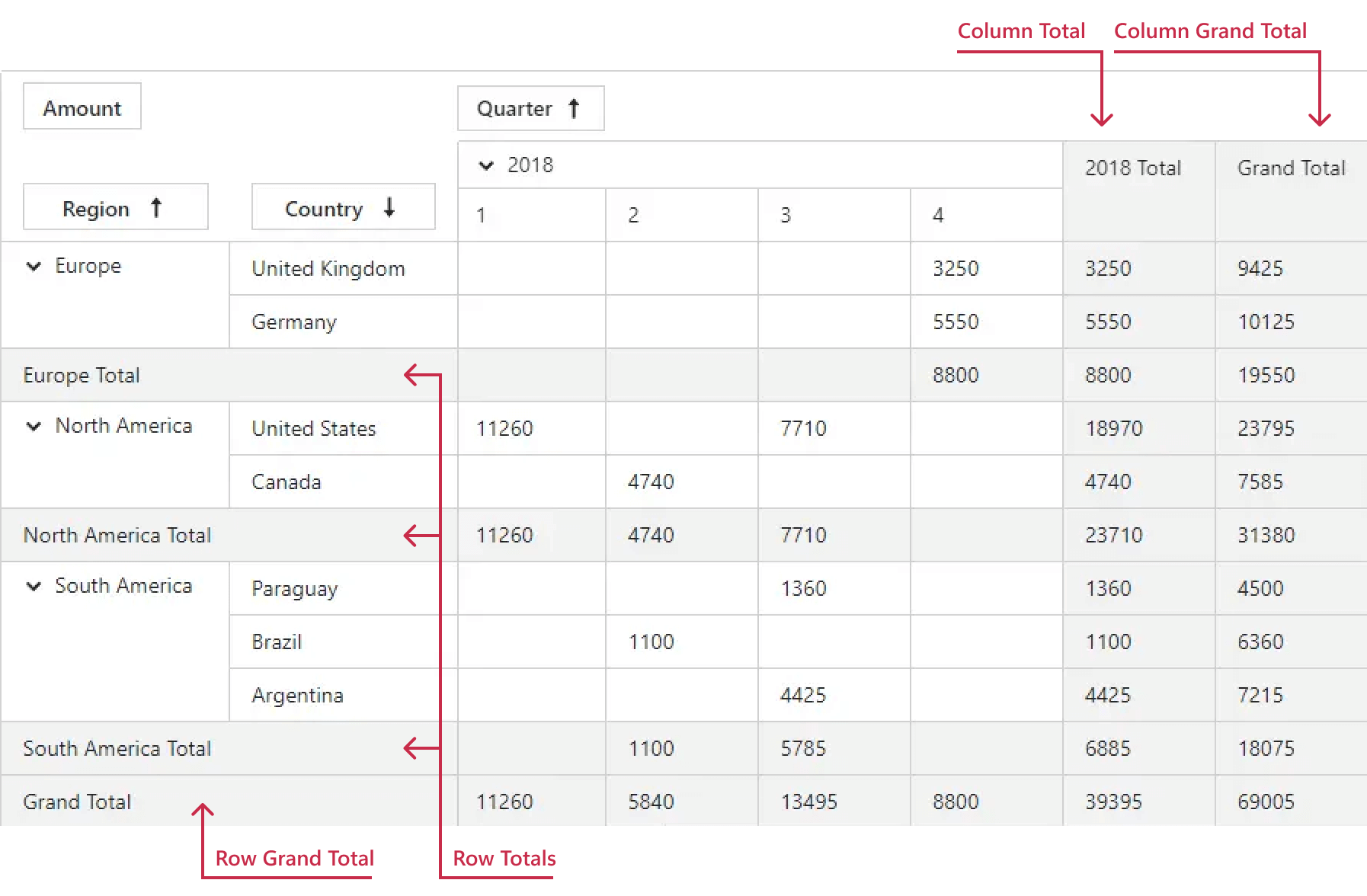The image size is (1367, 896).
Task: Select quarter 4 column header
Action: tap(938, 216)
